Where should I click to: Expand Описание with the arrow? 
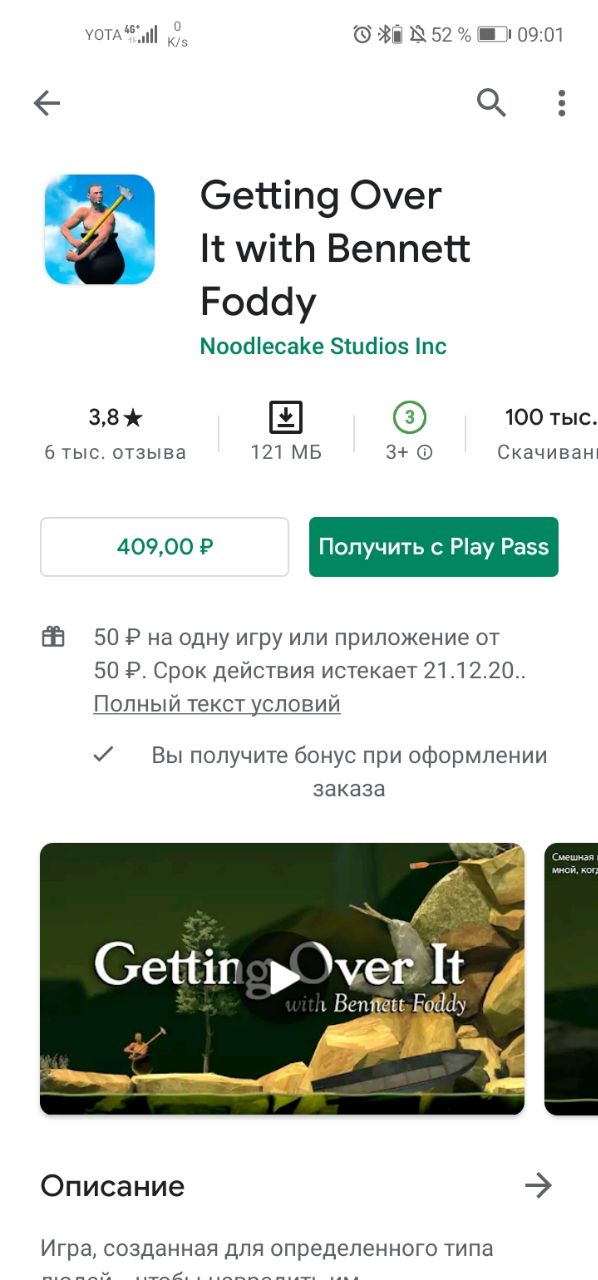pos(538,1186)
